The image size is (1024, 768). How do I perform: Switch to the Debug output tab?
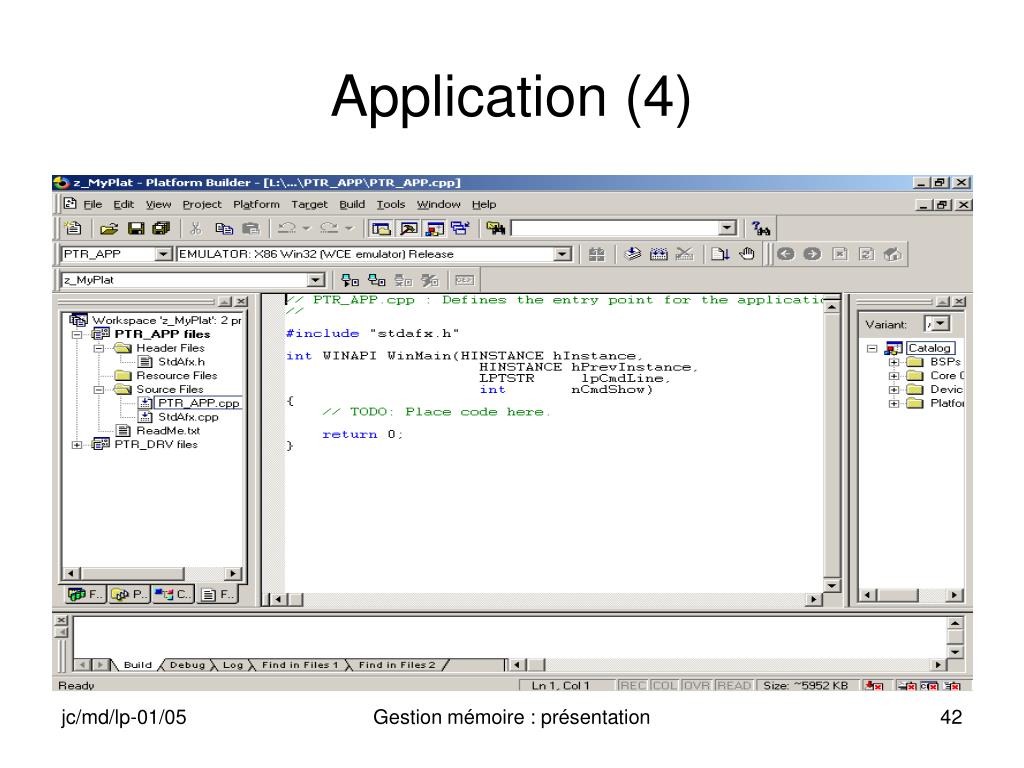(187, 665)
